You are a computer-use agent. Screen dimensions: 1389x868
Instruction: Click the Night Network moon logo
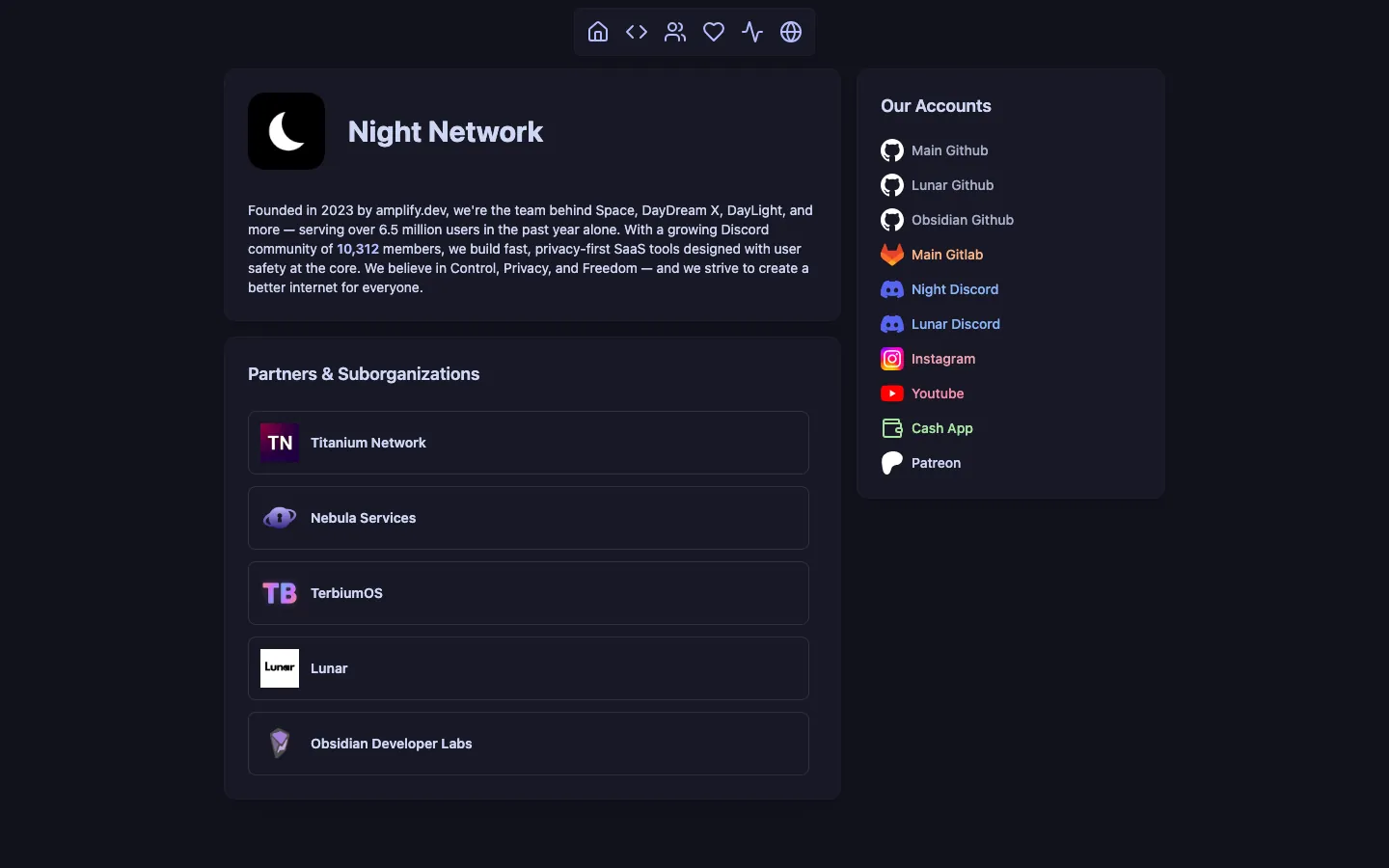point(286,131)
